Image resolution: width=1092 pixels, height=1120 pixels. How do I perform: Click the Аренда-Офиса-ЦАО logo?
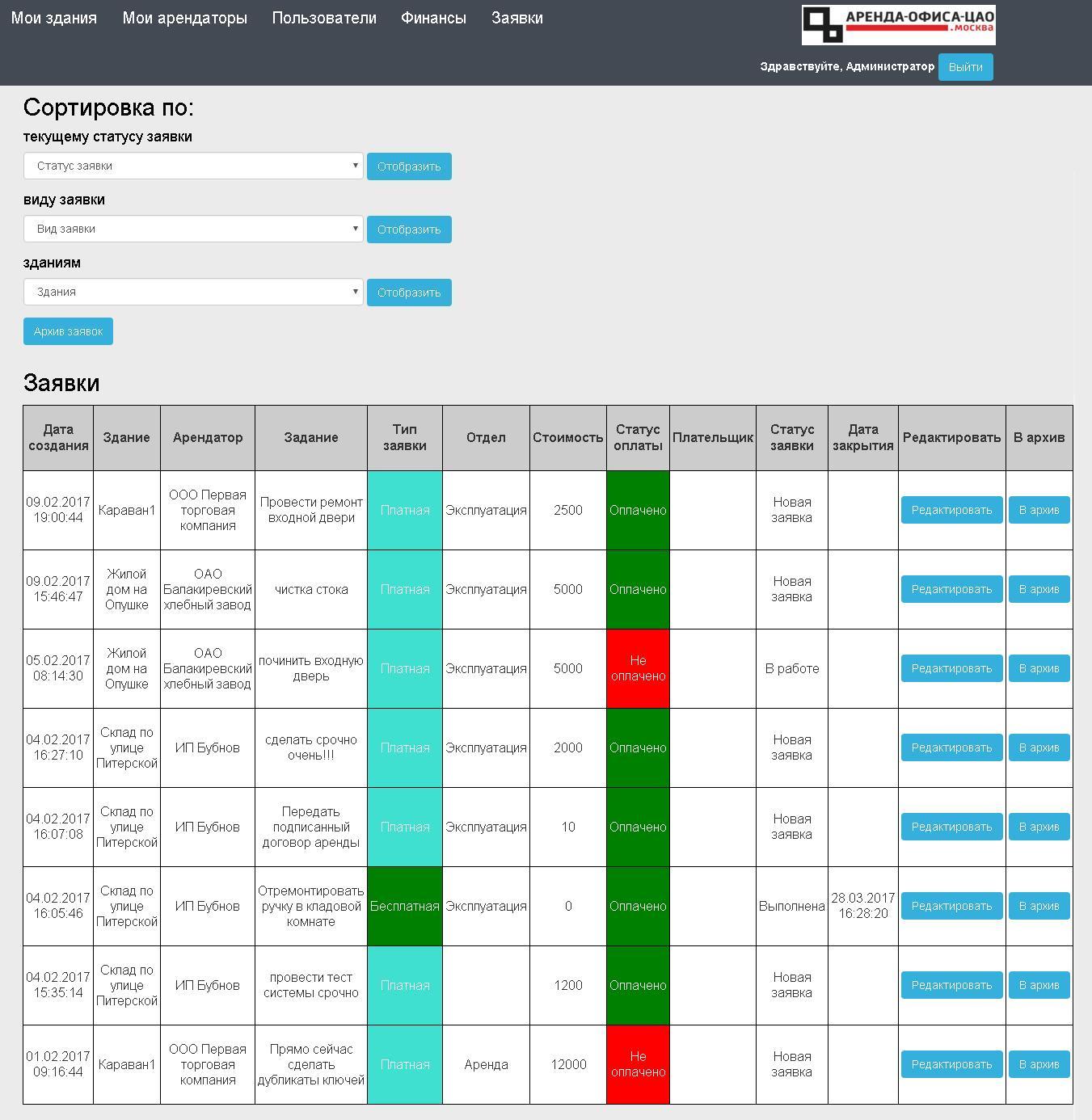tap(898, 24)
